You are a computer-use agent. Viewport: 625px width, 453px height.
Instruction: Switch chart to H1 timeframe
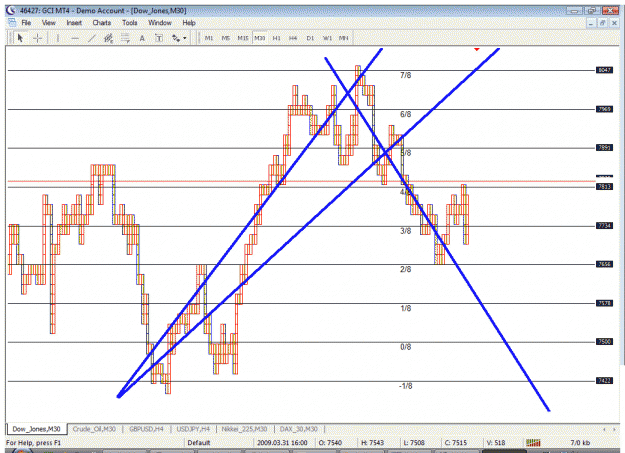[277, 38]
